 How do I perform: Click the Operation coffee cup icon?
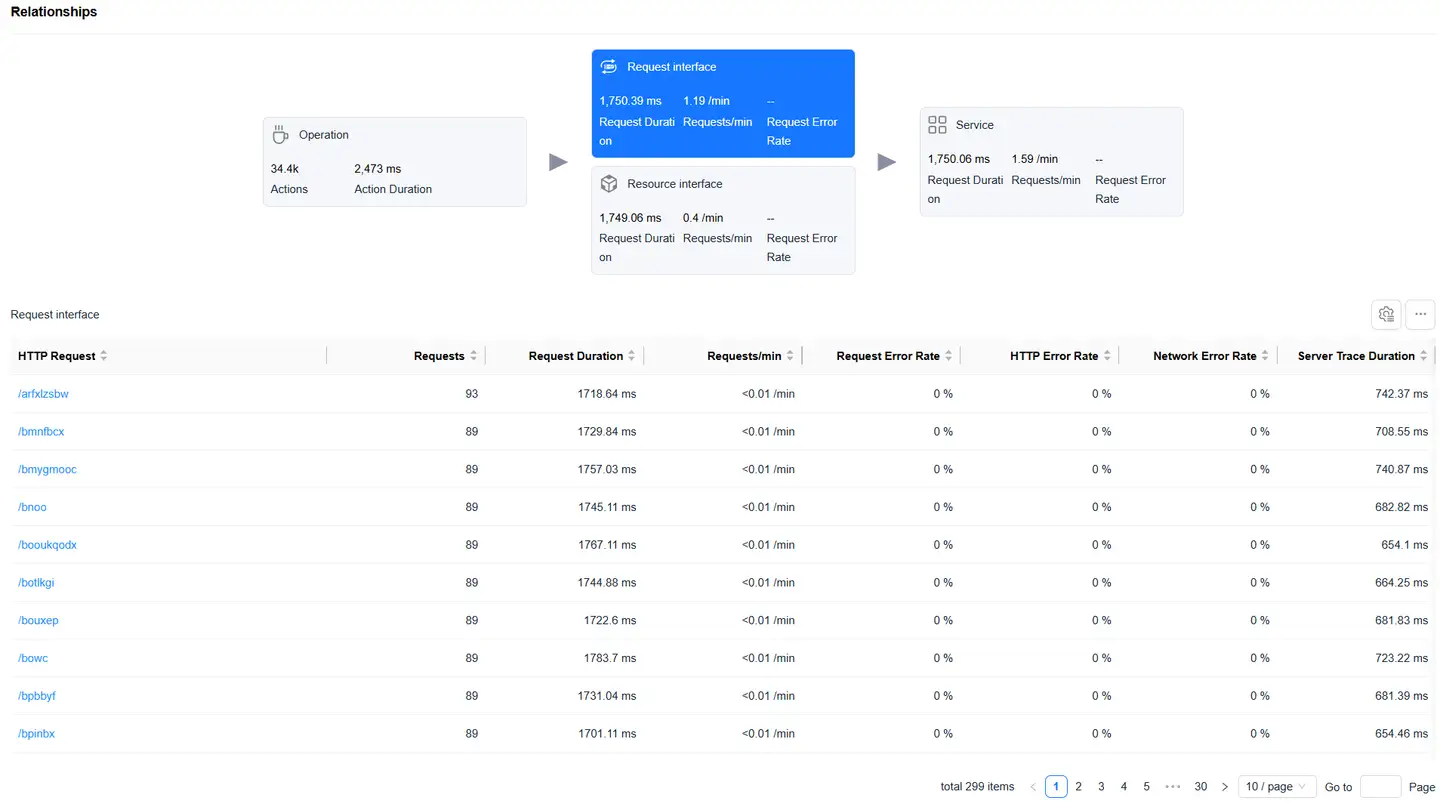pyautogui.click(x=281, y=135)
